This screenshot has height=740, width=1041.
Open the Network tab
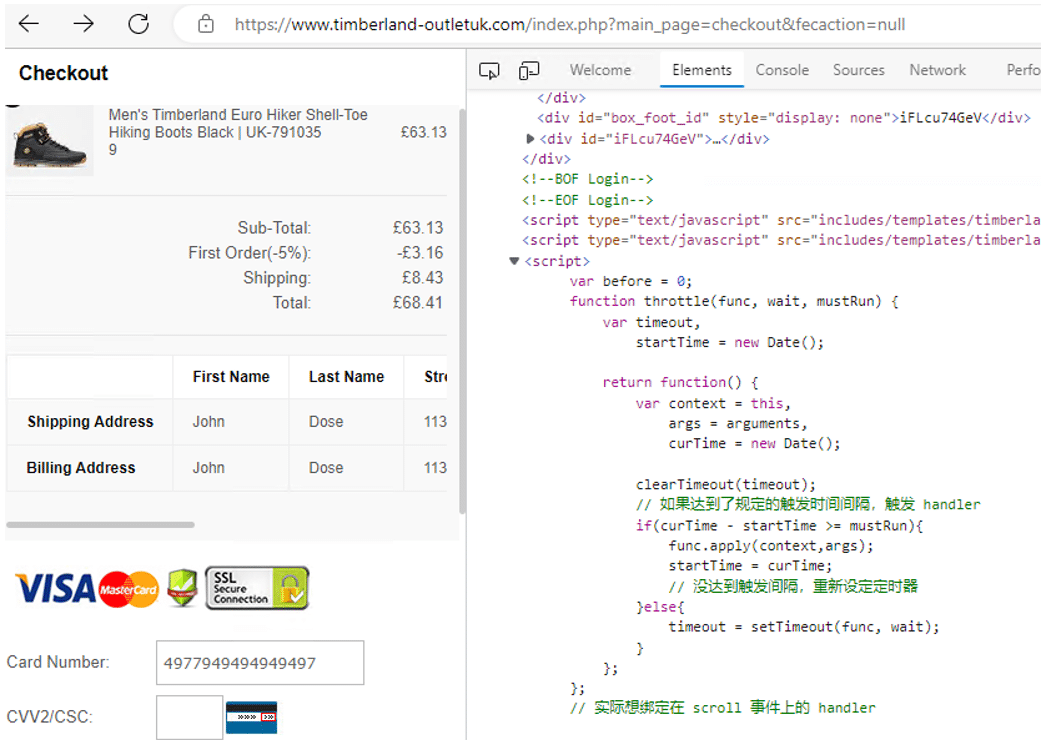point(937,70)
